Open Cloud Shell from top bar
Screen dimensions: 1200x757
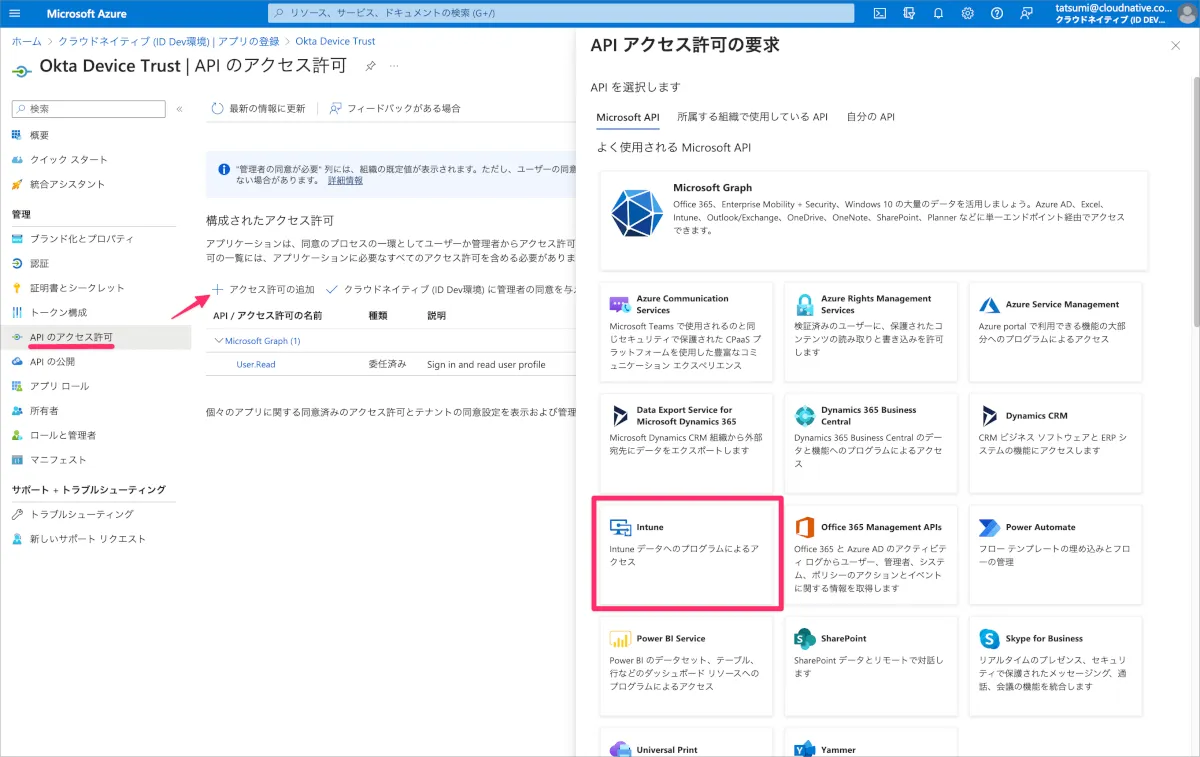[879, 13]
